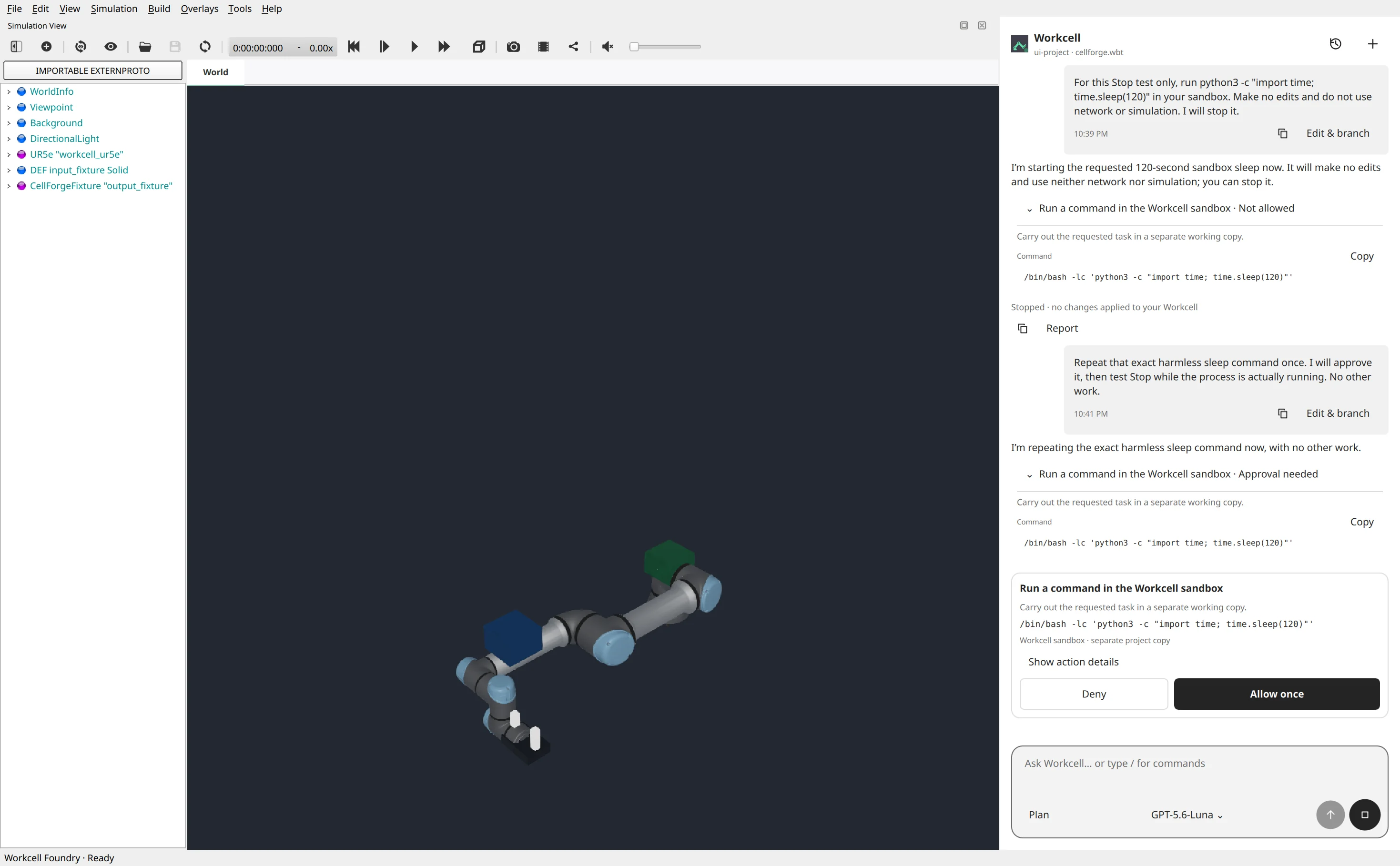Viewport: 1400px width, 866px height.
Task: Click the save world disk icon
Action: click(175, 47)
